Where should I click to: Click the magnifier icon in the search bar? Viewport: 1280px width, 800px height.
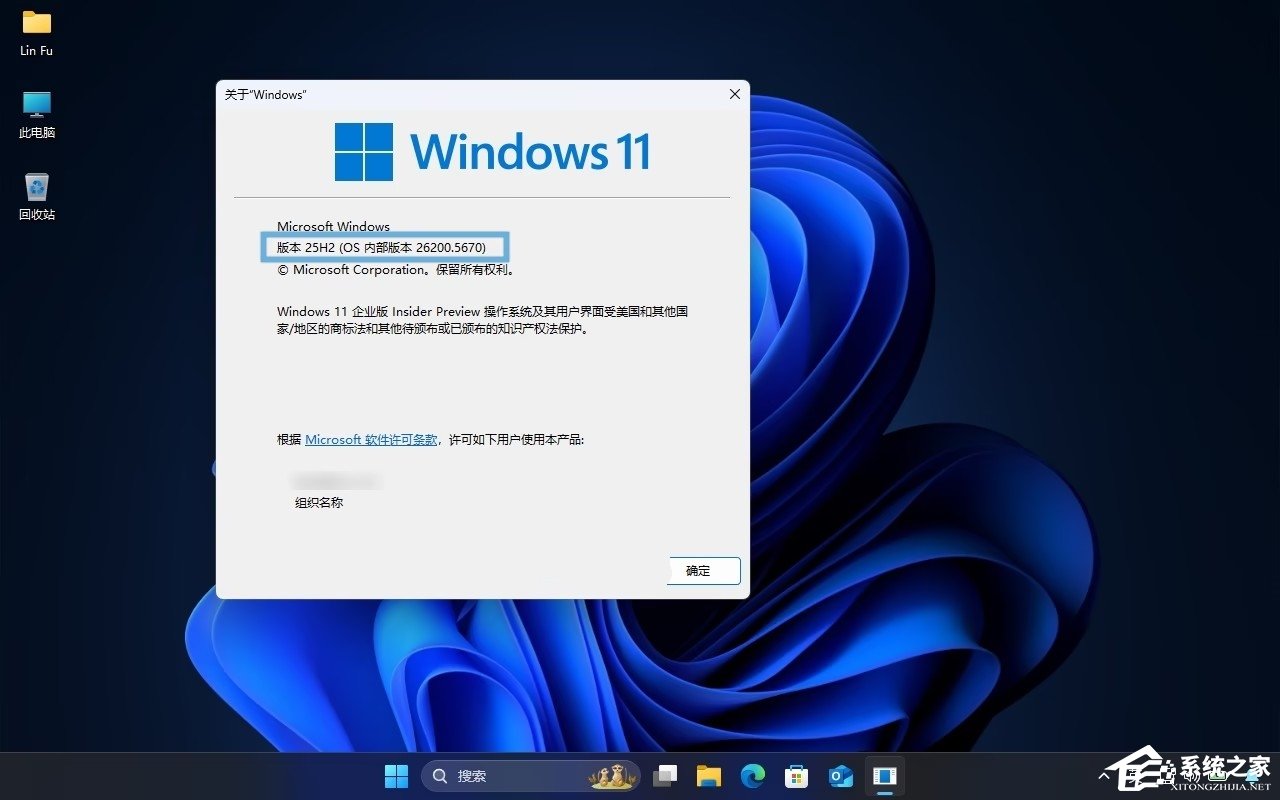439,775
